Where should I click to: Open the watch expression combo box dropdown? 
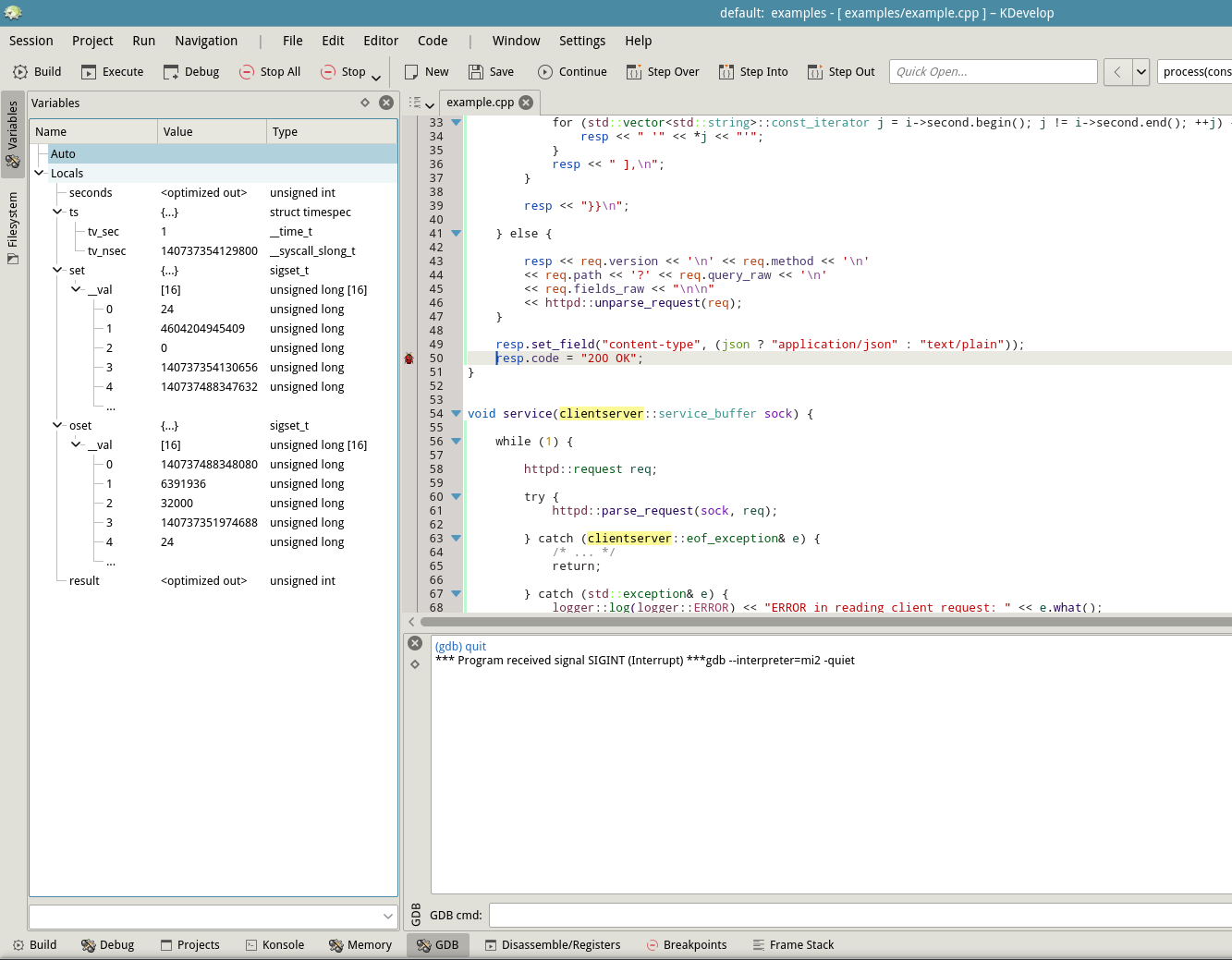[388, 916]
